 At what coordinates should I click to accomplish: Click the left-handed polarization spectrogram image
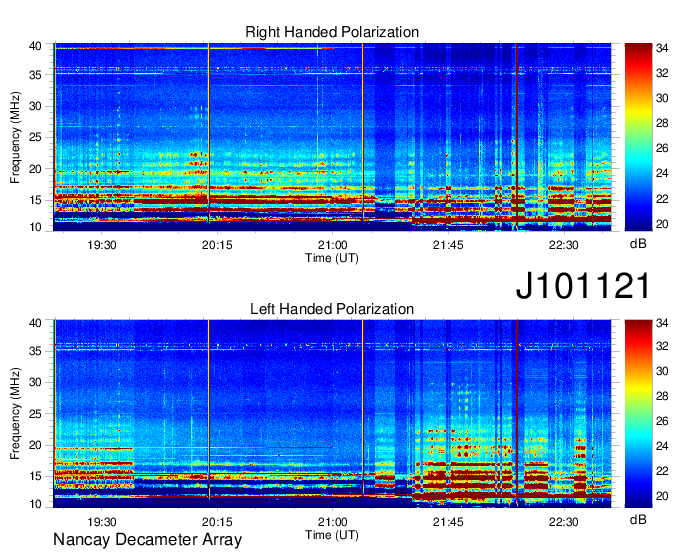tap(332, 414)
